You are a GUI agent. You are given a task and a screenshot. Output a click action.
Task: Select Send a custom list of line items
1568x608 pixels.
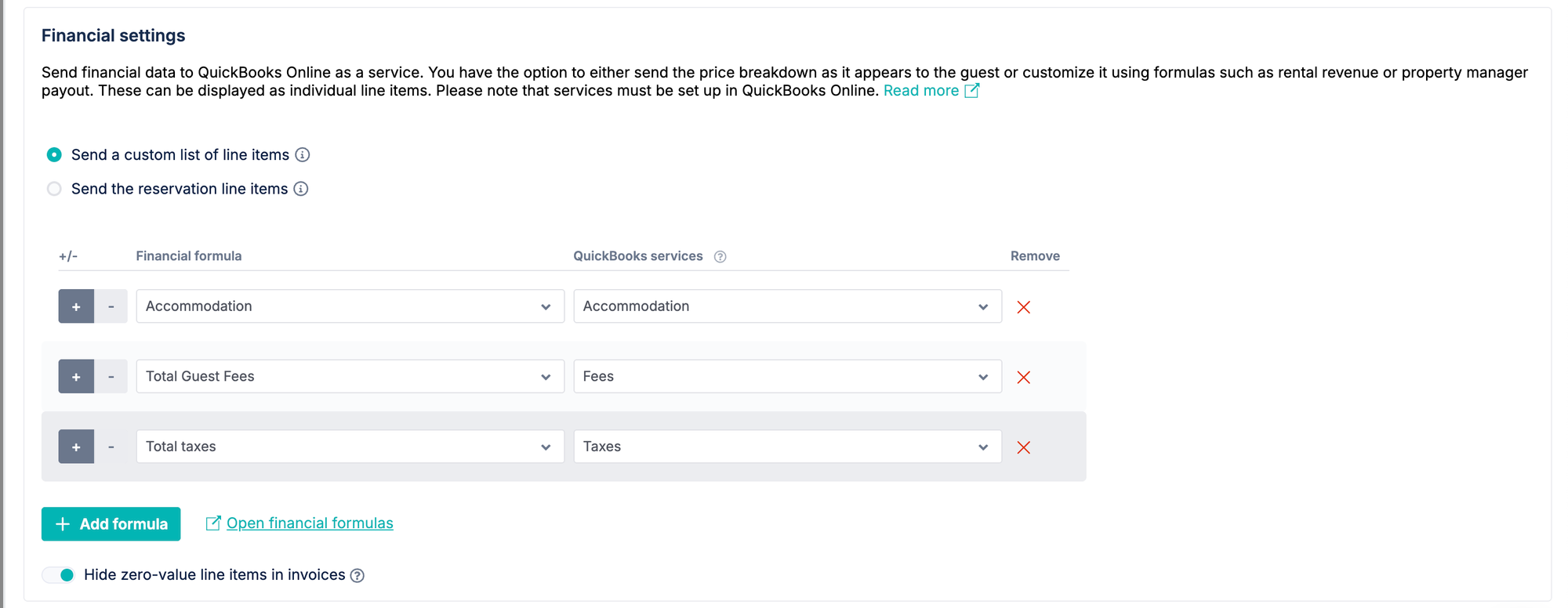coord(54,155)
